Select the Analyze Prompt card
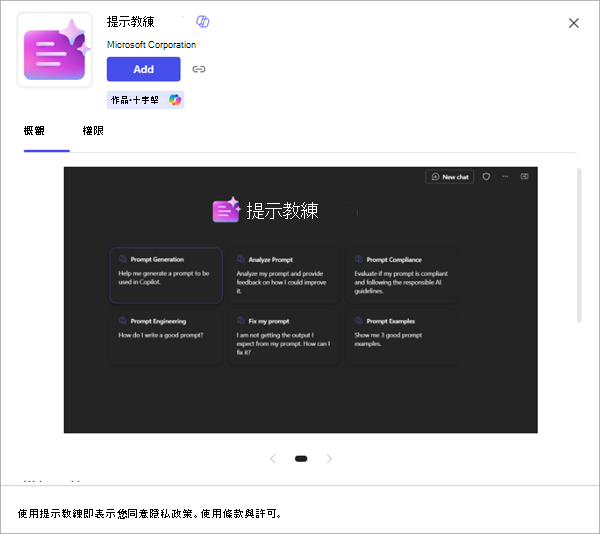This screenshot has width=600, height=534. pyautogui.click(x=284, y=275)
